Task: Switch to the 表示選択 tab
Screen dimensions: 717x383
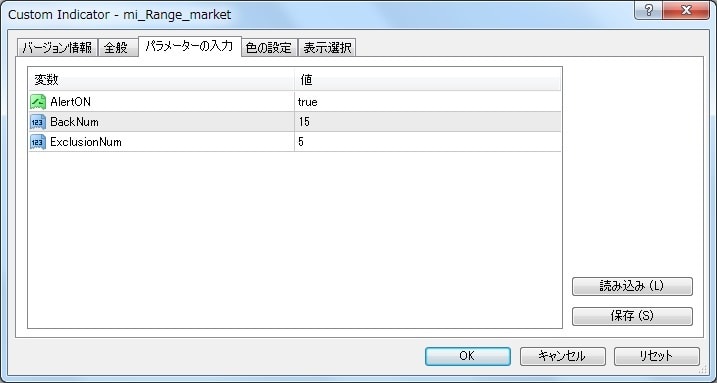Action: click(327, 48)
